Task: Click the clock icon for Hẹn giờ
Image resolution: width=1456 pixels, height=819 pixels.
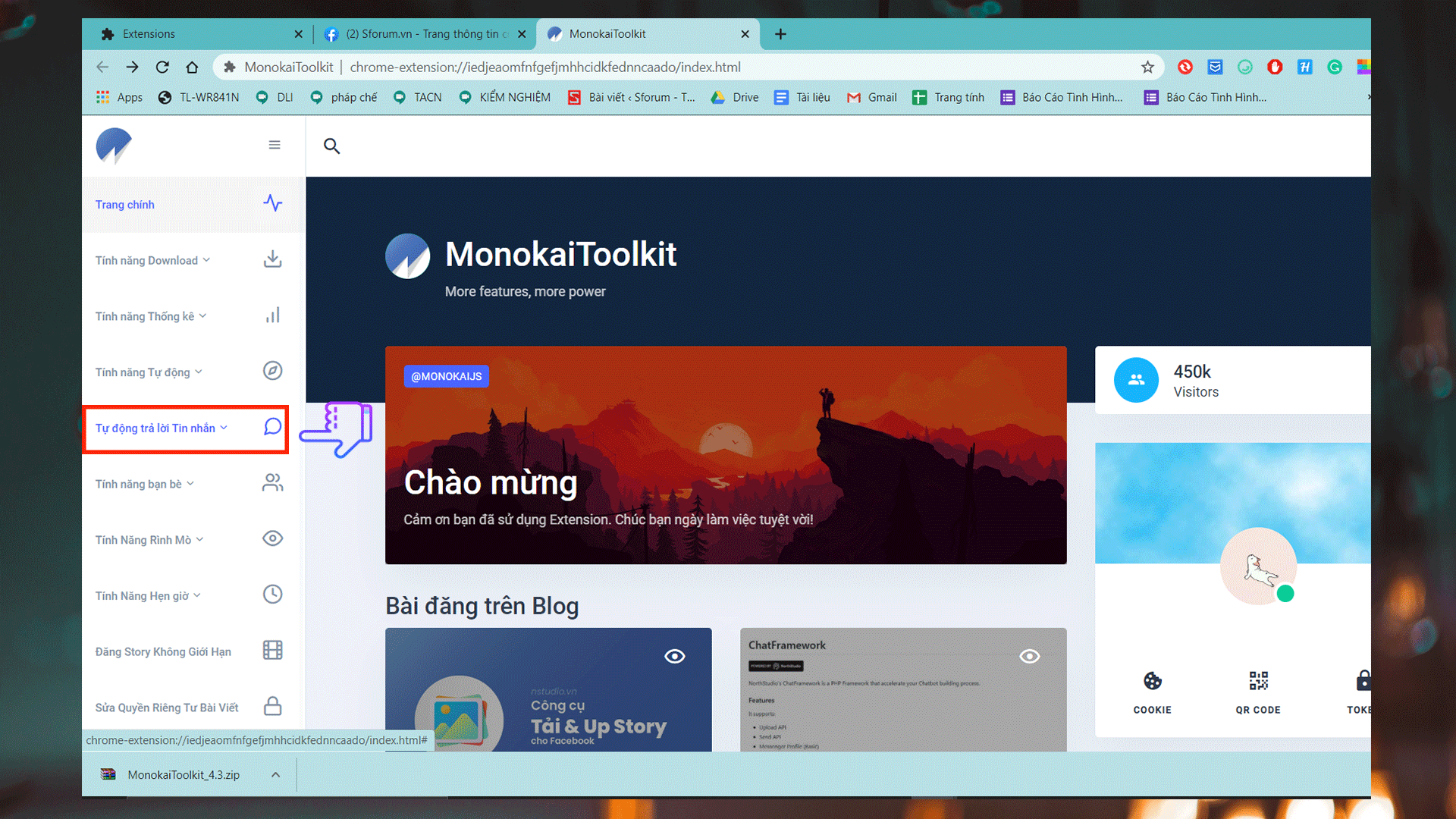Action: (273, 595)
